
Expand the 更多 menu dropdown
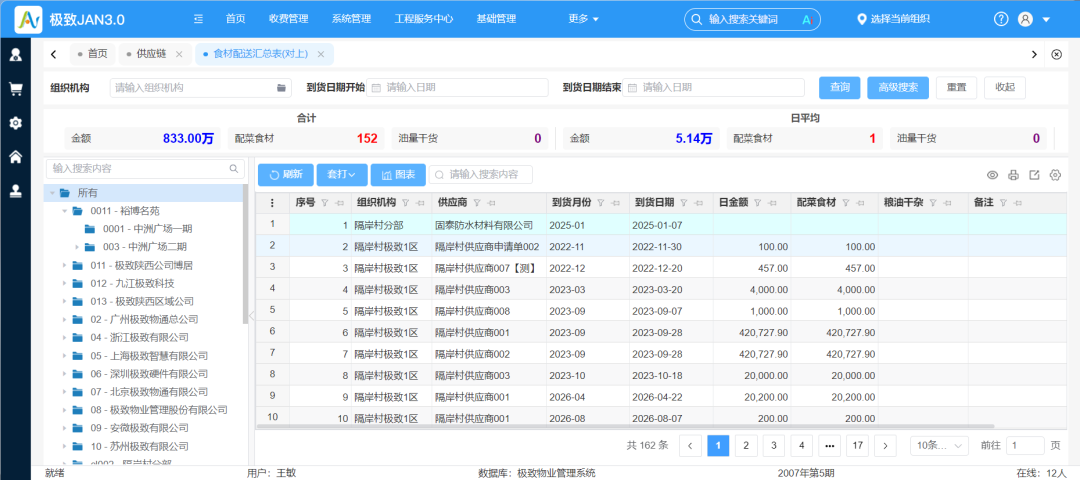pos(583,19)
